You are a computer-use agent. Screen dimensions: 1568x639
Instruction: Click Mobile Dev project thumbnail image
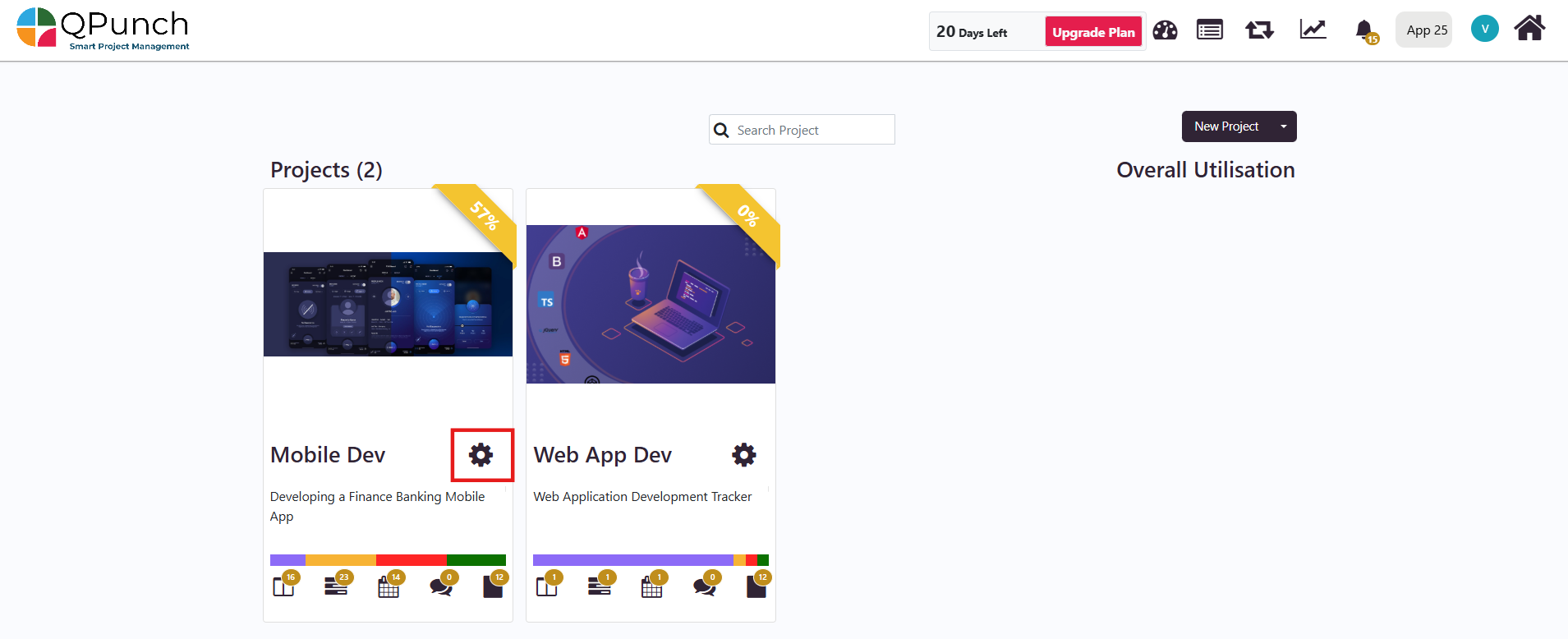click(388, 304)
